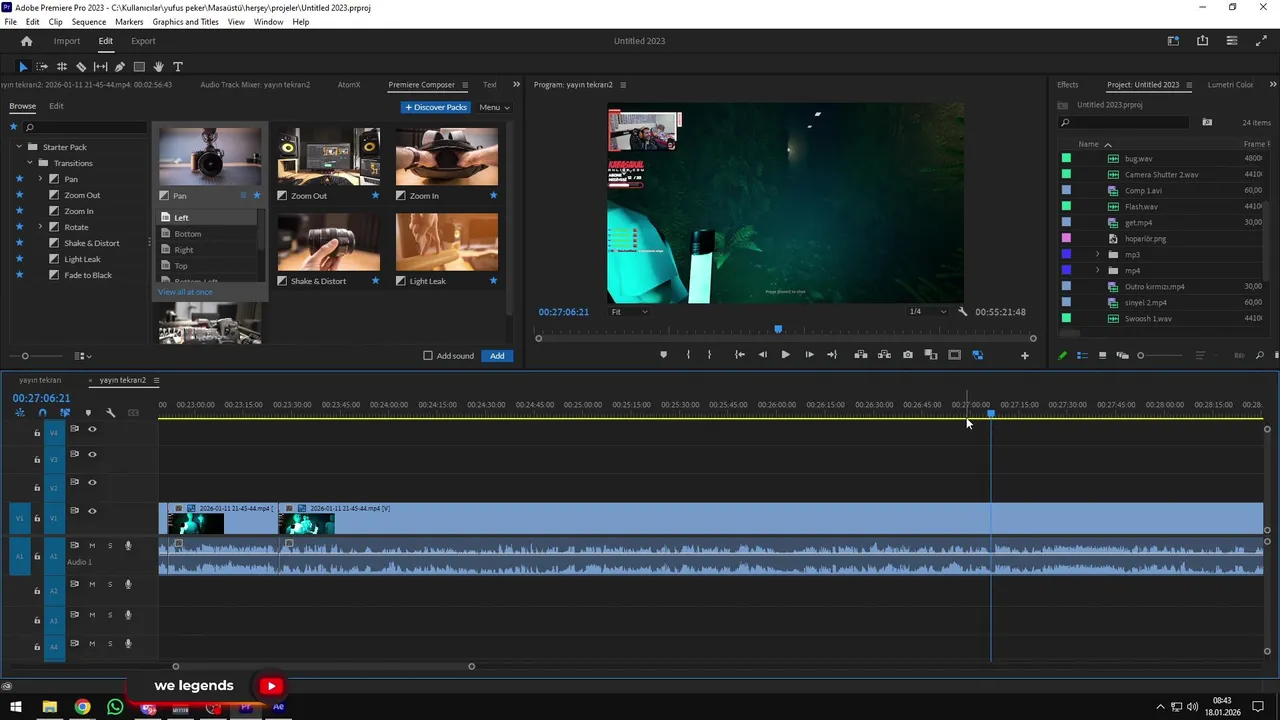Switch to the Import workspace tab
Viewport: 1280px width, 720px height.
click(x=67, y=41)
